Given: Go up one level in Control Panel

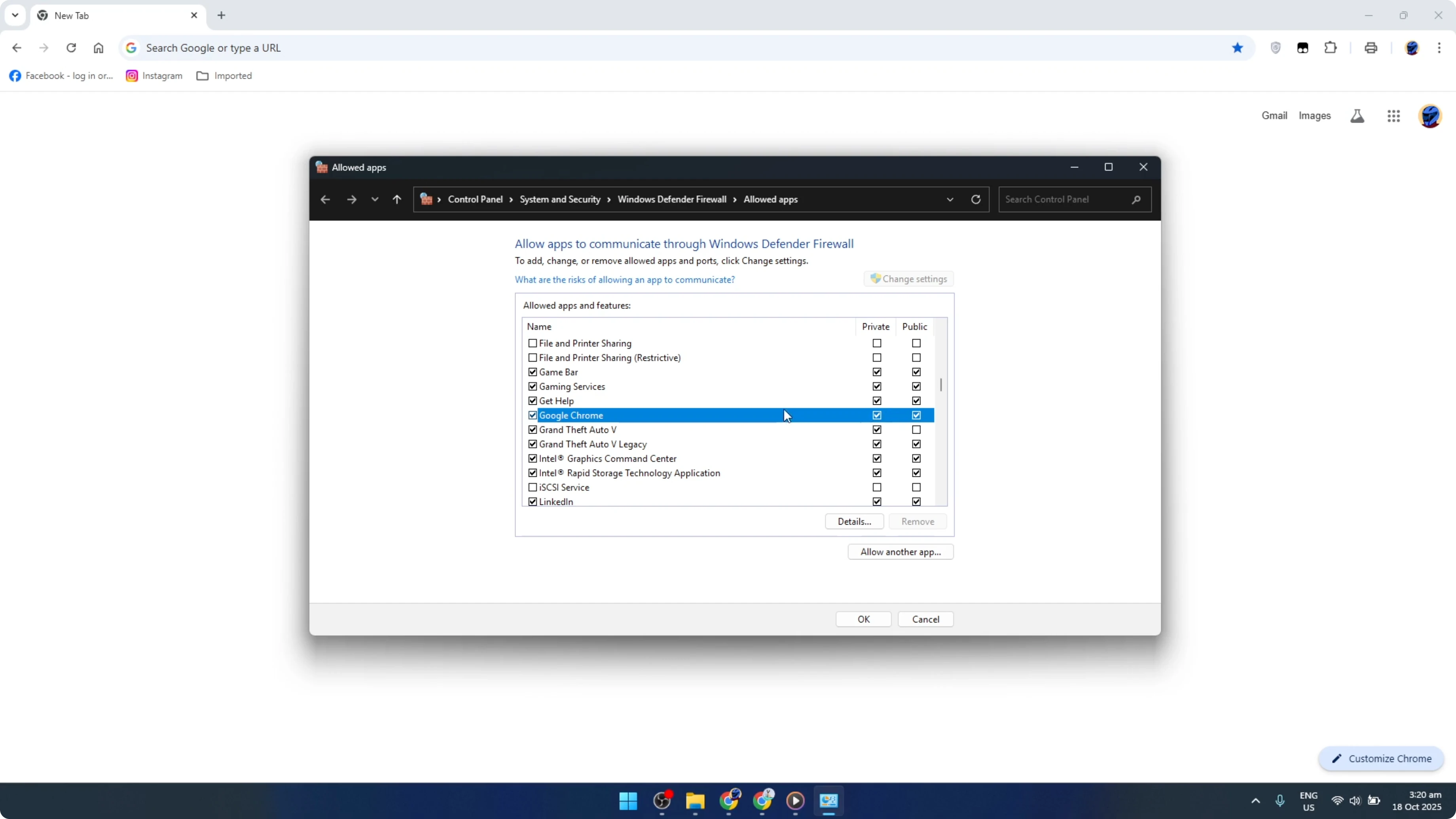Looking at the screenshot, I should (397, 199).
